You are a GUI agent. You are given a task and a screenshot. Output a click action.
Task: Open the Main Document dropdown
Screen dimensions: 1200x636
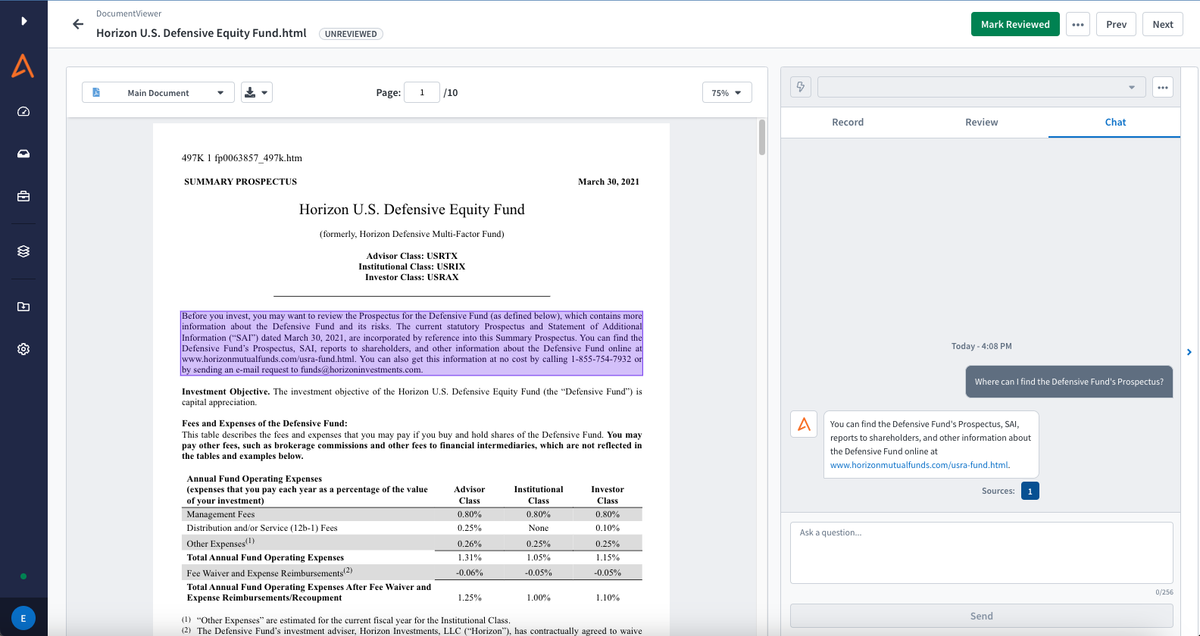158,91
